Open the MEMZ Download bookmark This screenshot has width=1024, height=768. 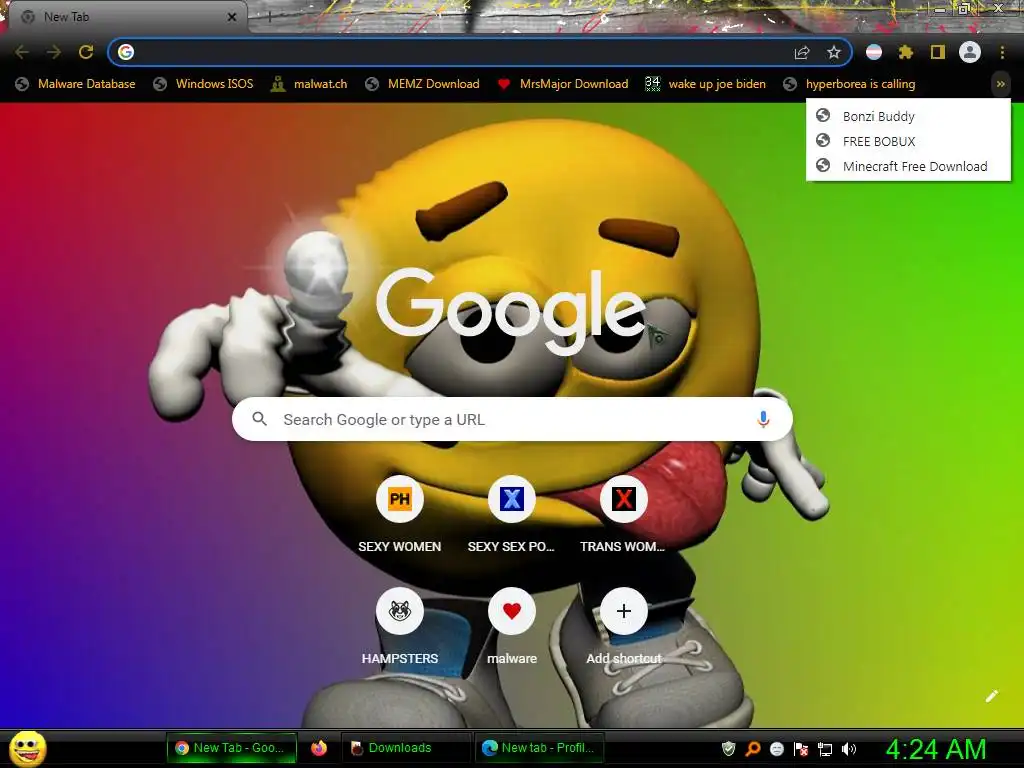coord(423,84)
